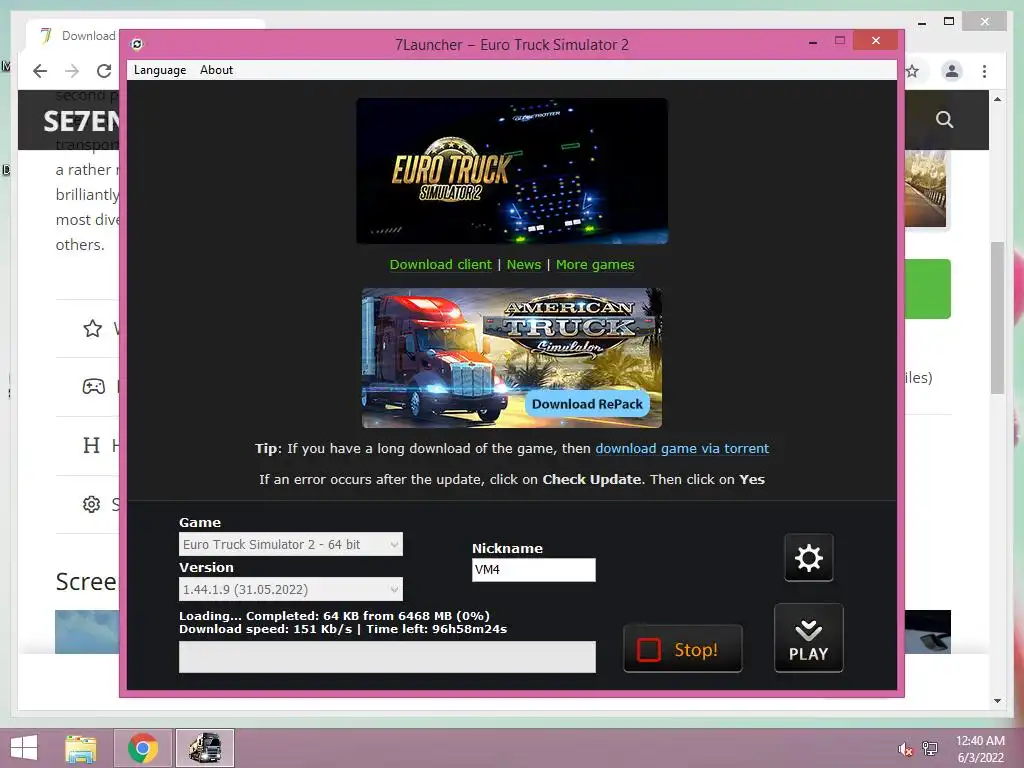Click the Download RePack button on banner
1024x768 pixels.
pyautogui.click(x=587, y=404)
